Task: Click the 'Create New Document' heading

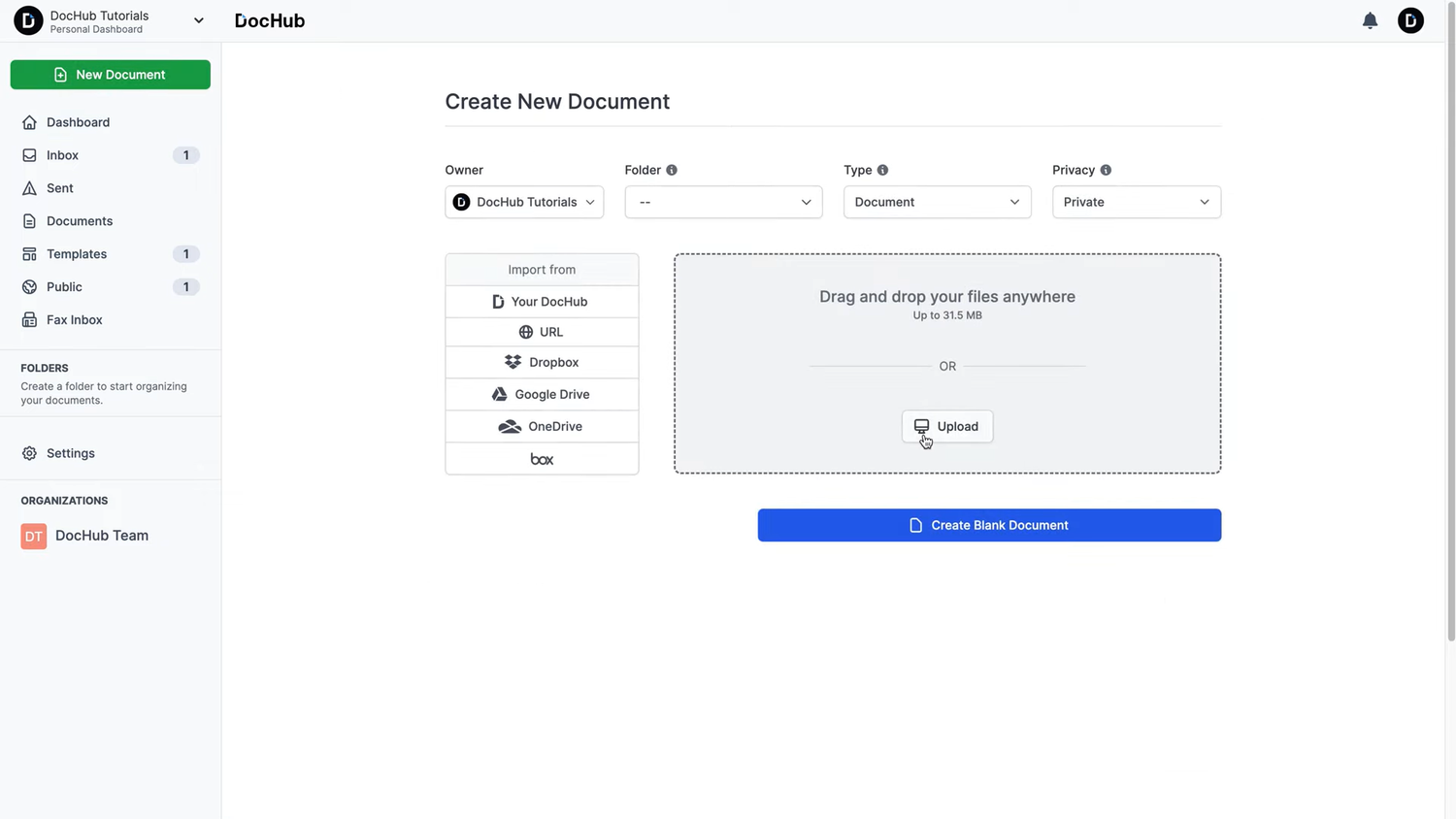Action: coord(557,102)
